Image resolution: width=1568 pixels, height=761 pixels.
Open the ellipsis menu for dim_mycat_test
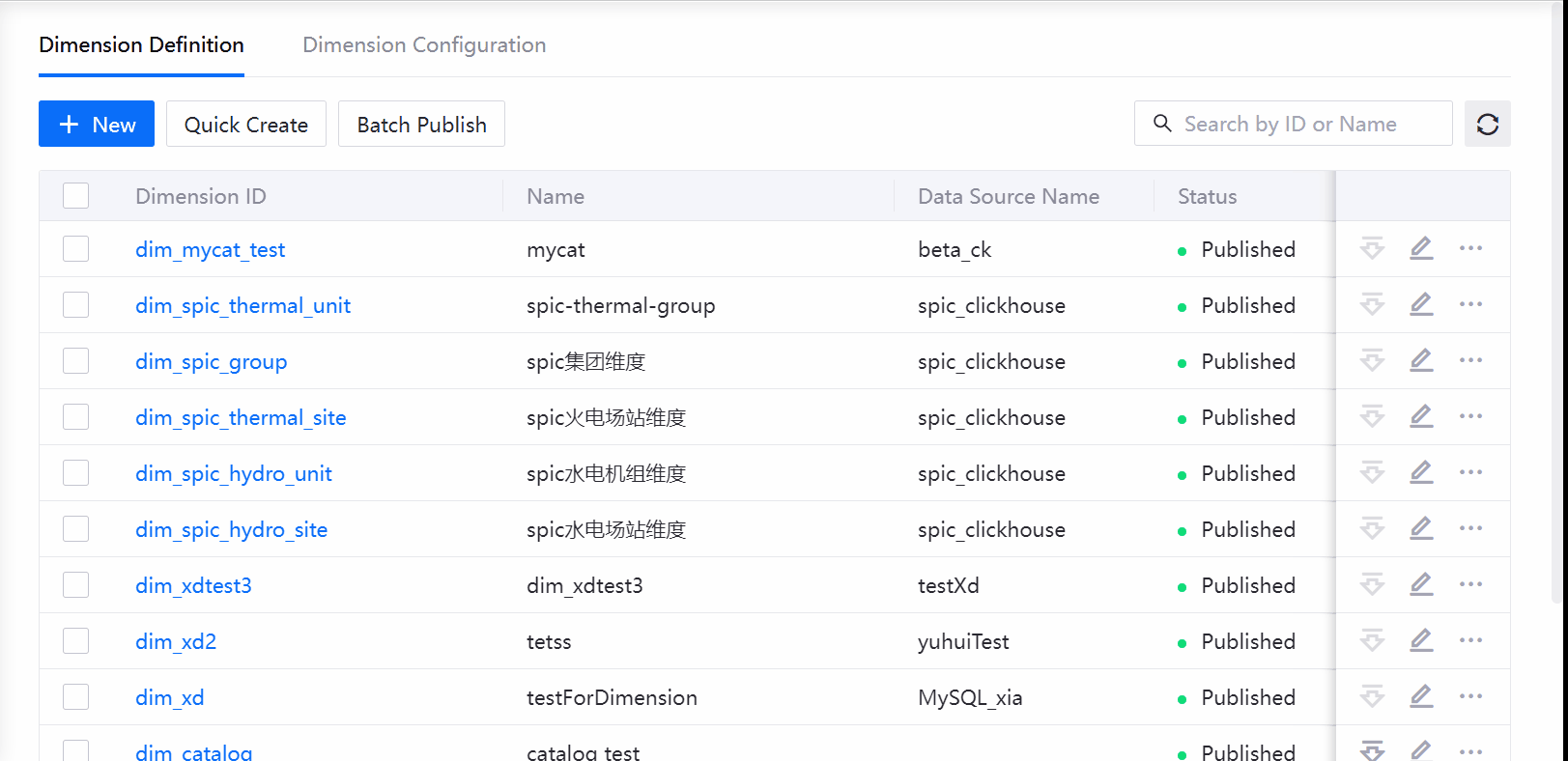(1470, 248)
